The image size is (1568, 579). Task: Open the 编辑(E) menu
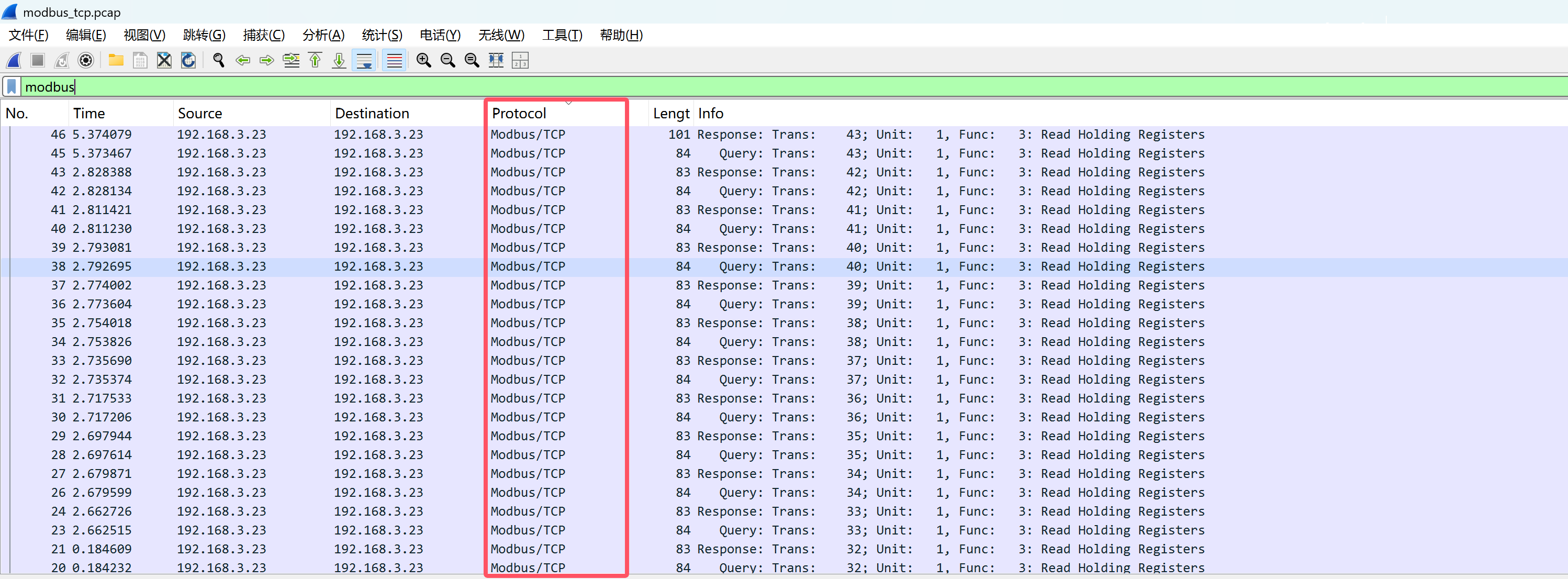coord(86,35)
